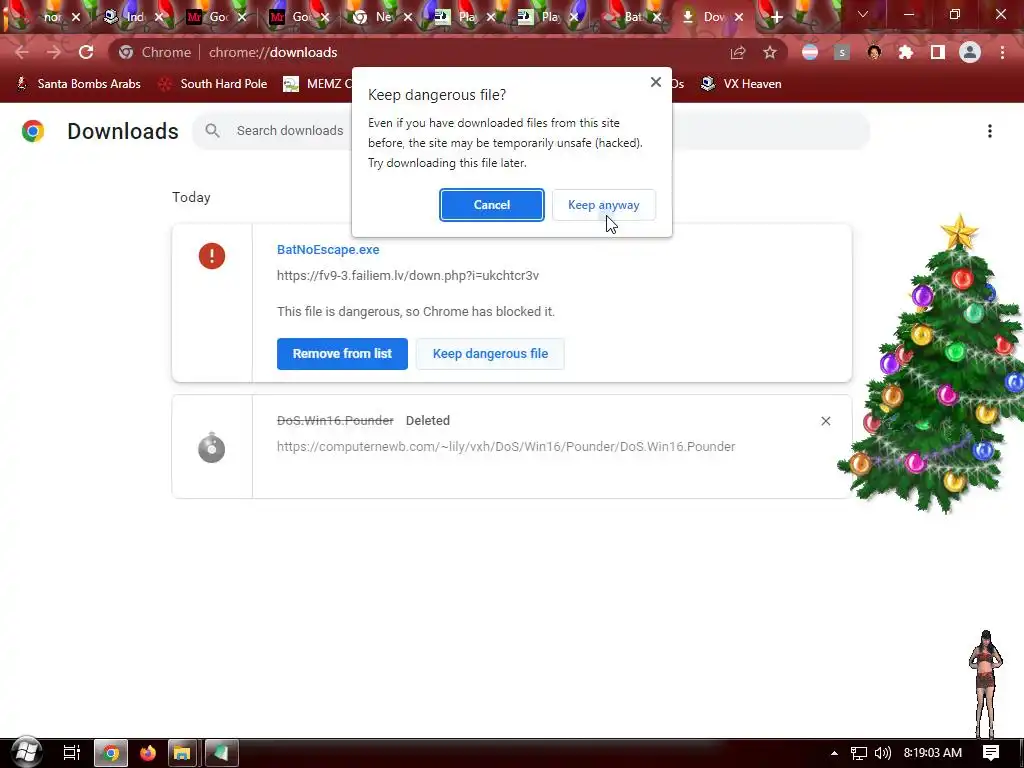Open the tab search dropdown chevron

(863, 14)
